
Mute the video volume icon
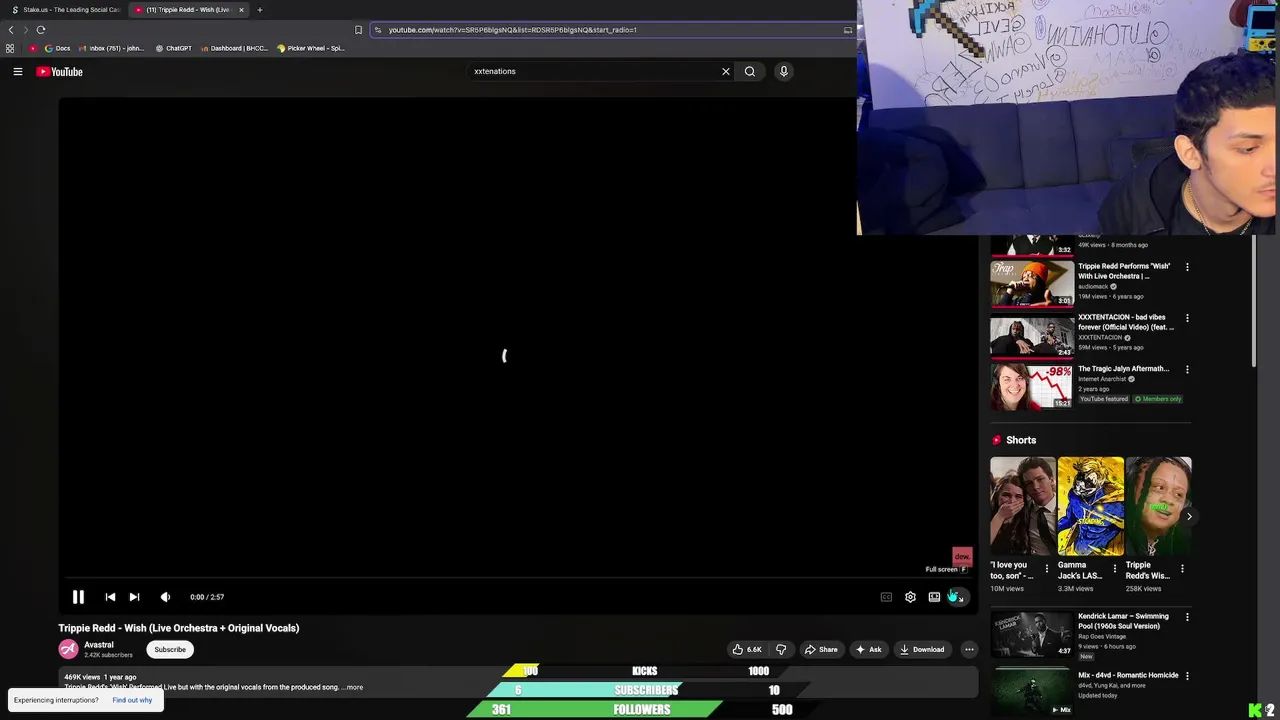coord(165,597)
